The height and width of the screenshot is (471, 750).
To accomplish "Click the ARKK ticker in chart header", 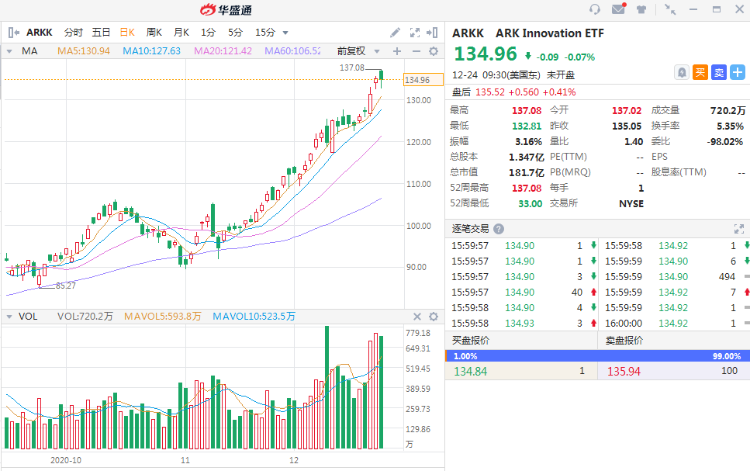I will [39, 33].
